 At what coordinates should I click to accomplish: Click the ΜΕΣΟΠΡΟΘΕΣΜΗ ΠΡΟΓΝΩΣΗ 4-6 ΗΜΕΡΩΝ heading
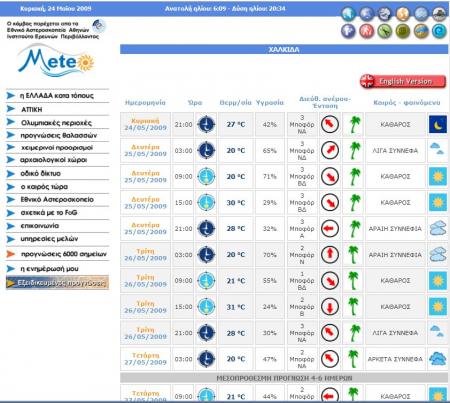284,378
